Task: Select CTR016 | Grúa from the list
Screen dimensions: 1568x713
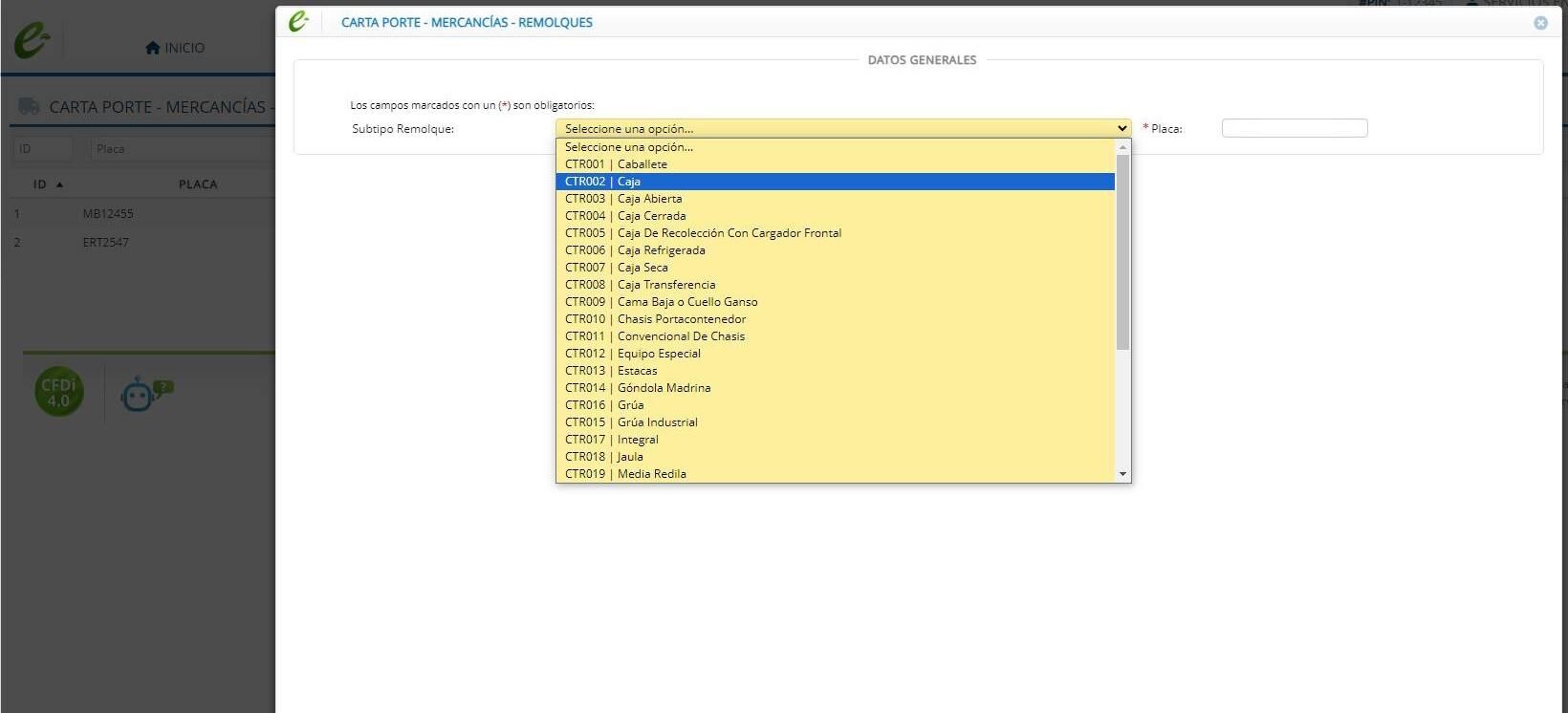Action: tap(836, 405)
